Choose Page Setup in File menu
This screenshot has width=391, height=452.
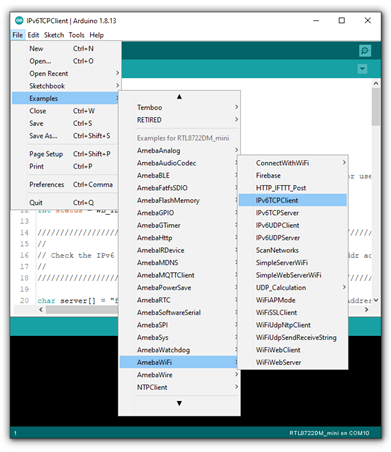click(65, 154)
